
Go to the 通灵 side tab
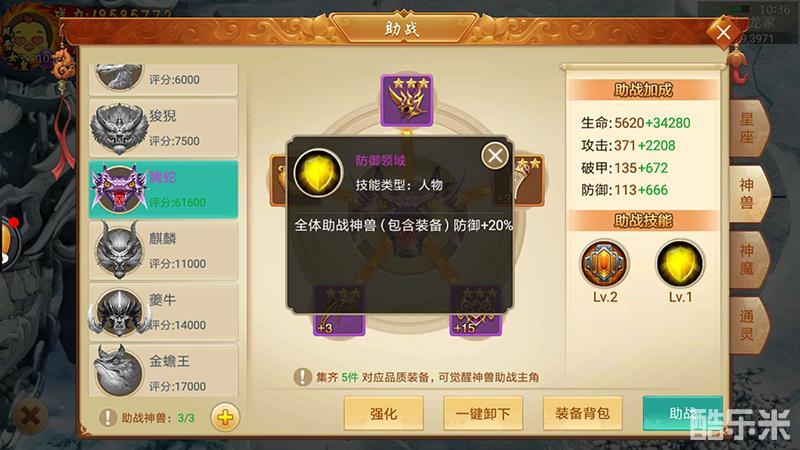click(747, 325)
